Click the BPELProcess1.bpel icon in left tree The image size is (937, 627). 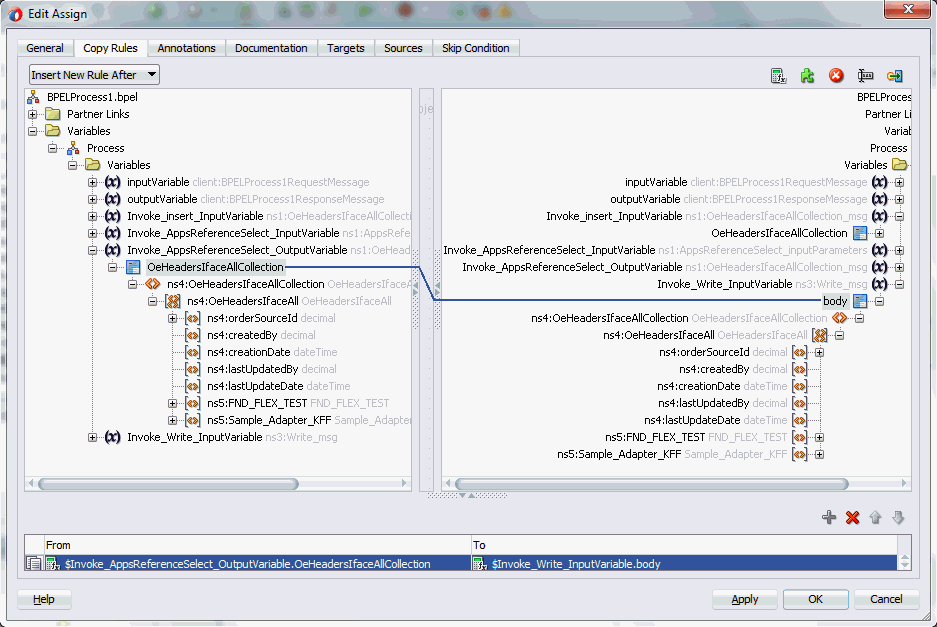[33, 97]
